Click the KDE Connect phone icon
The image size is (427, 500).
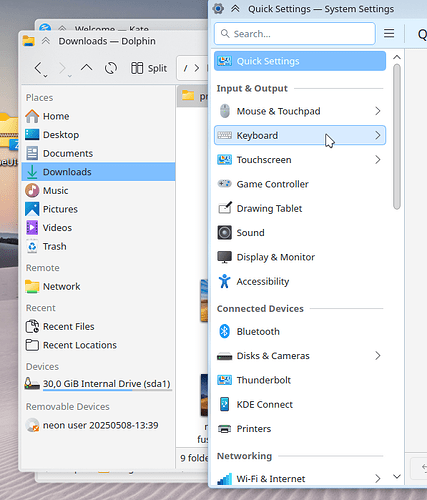point(225,404)
